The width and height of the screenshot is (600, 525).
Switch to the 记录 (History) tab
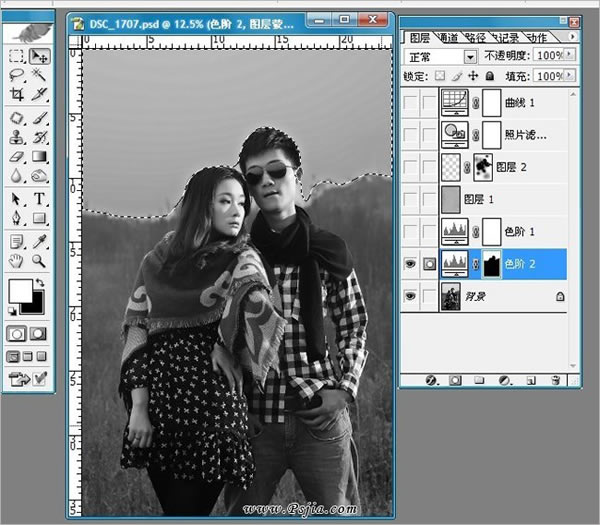point(506,38)
